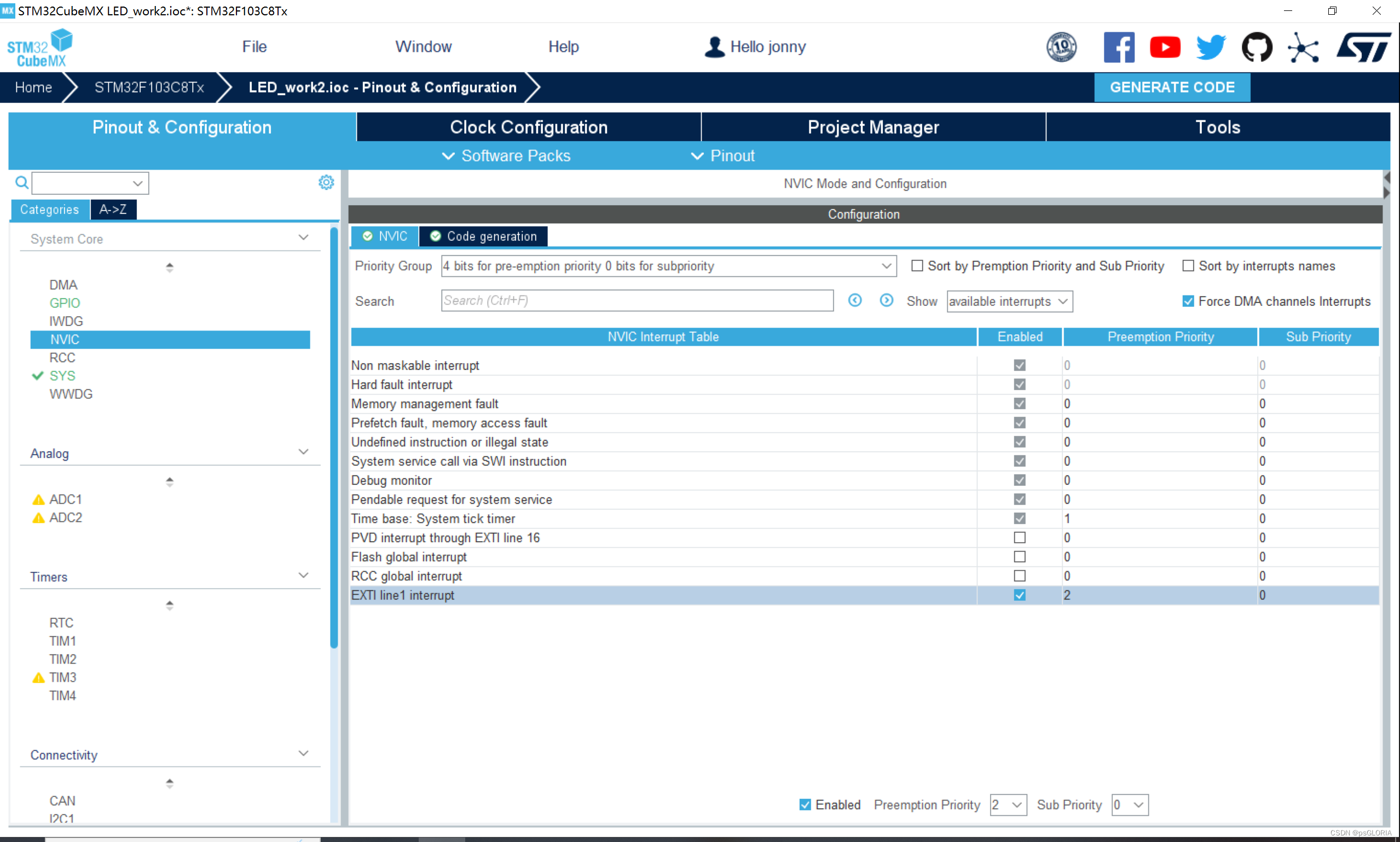The image size is (1400, 842).
Task: Open the File menu
Action: [254, 47]
